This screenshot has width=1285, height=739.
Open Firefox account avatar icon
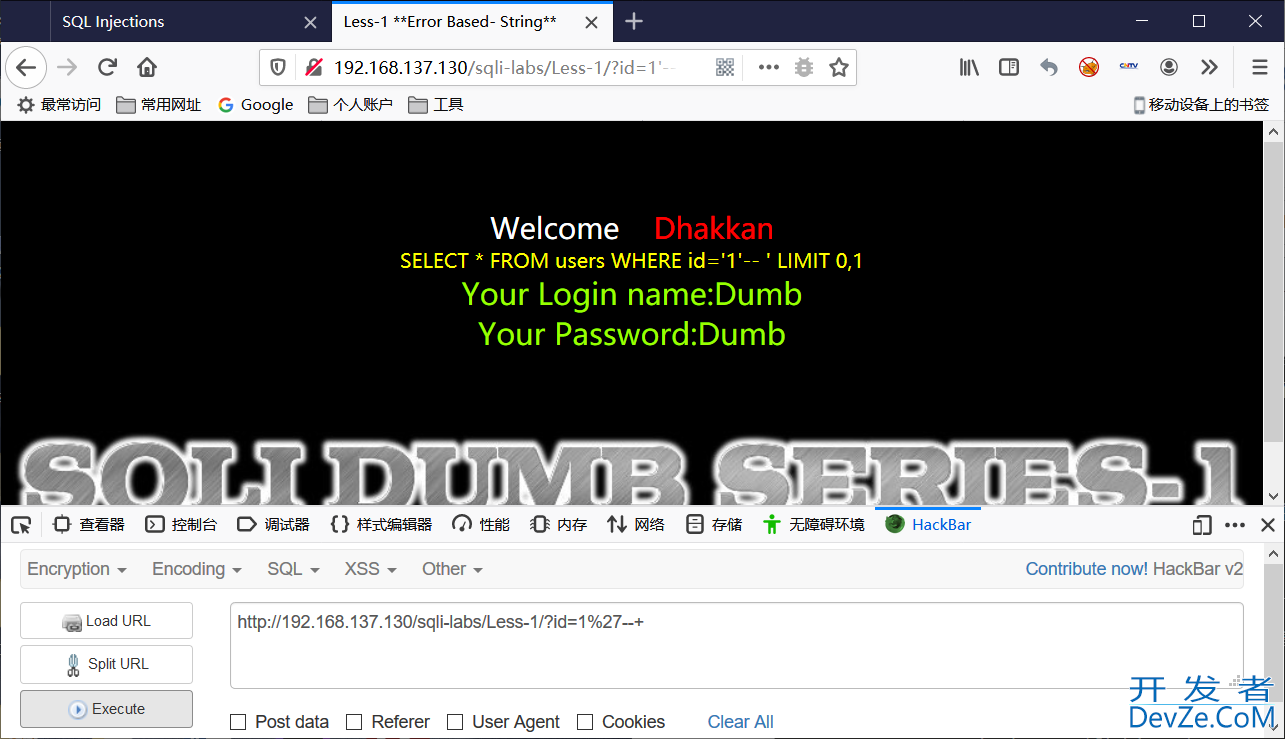pos(1169,67)
